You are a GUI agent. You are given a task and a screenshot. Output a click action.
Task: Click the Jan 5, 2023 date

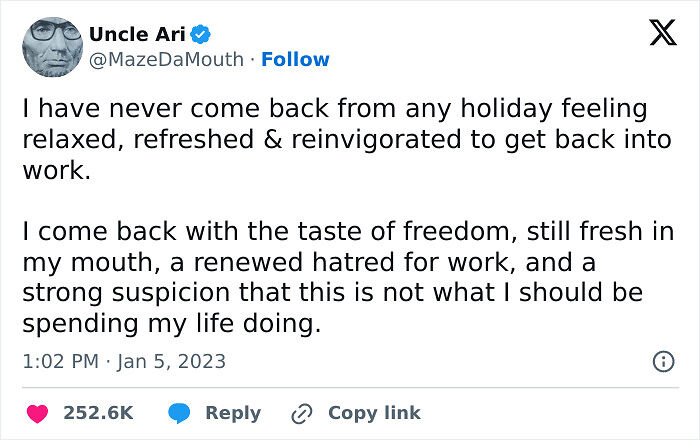170,361
